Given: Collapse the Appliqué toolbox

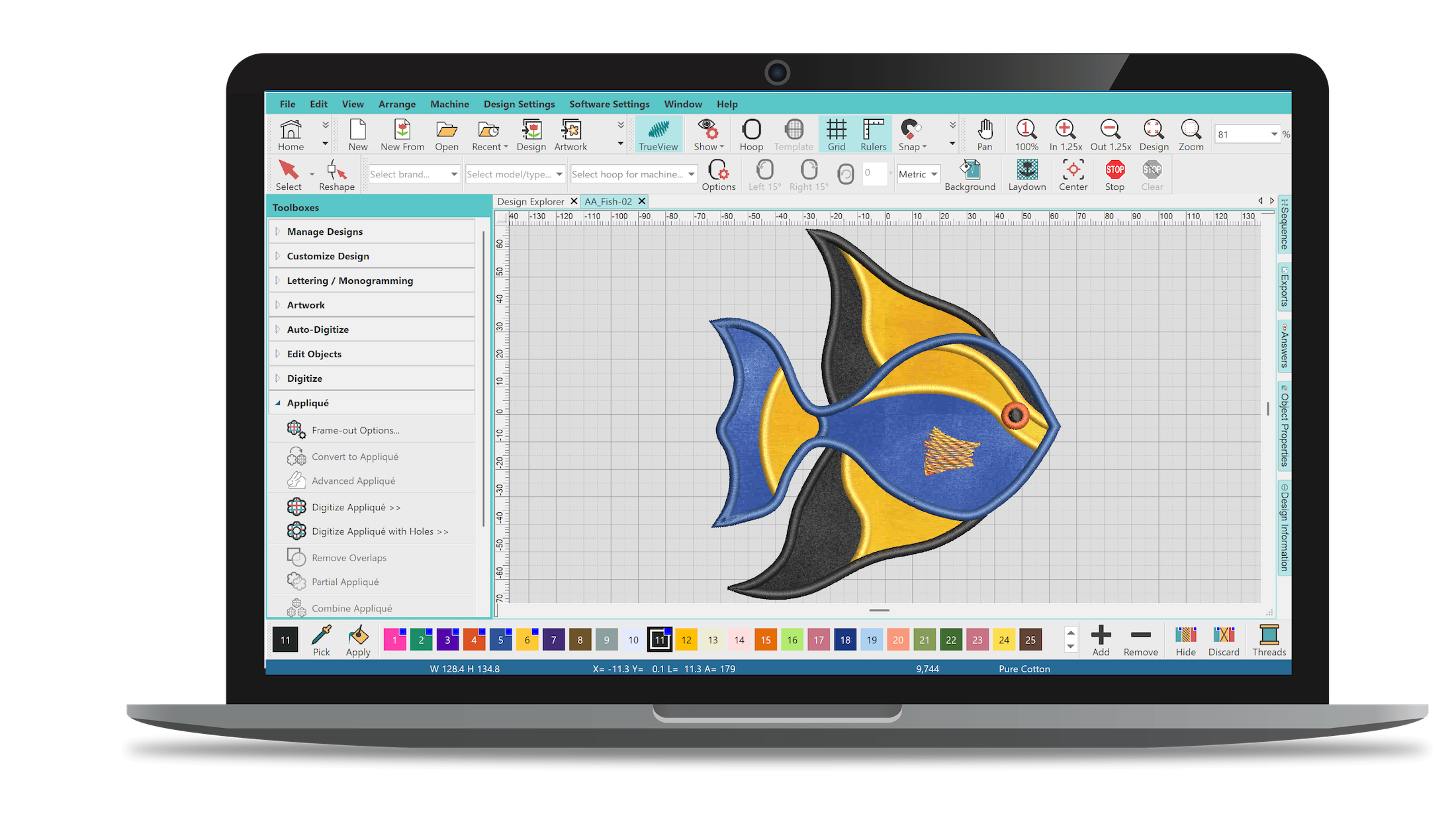Looking at the screenshot, I should [x=372, y=403].
